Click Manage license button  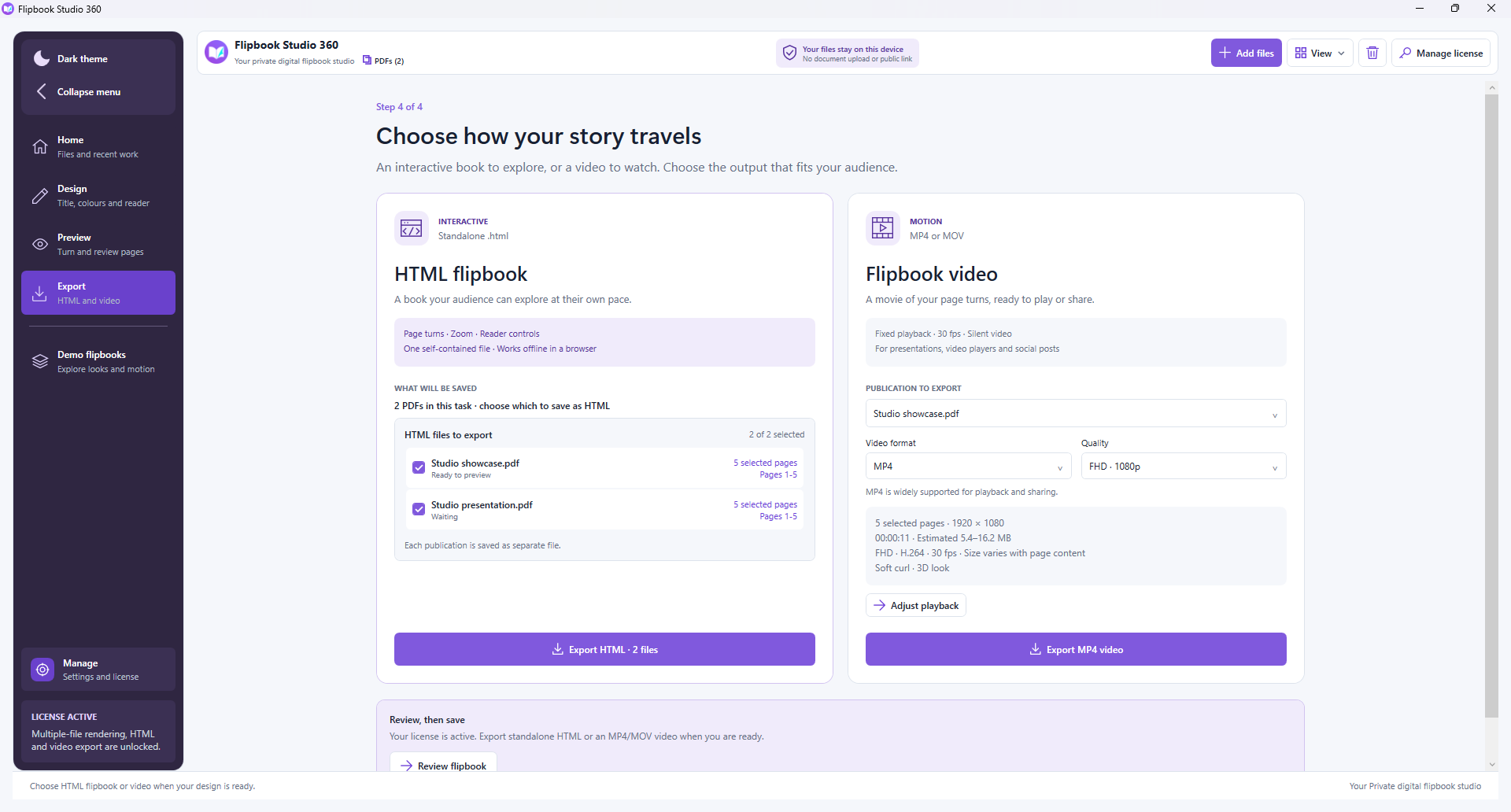pos(1442,53)
